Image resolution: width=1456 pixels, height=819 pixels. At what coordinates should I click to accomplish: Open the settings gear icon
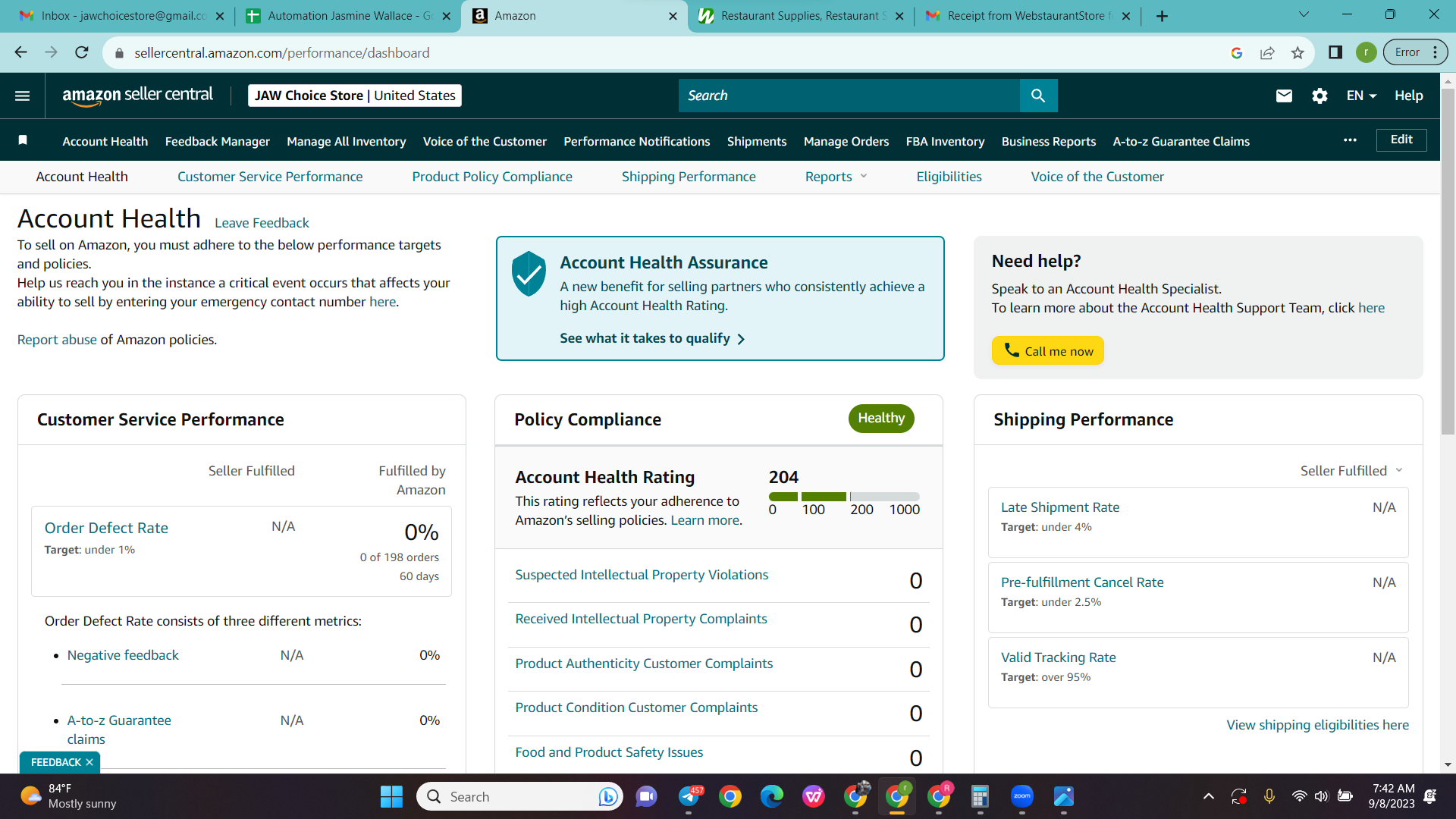pos(1319,96)
